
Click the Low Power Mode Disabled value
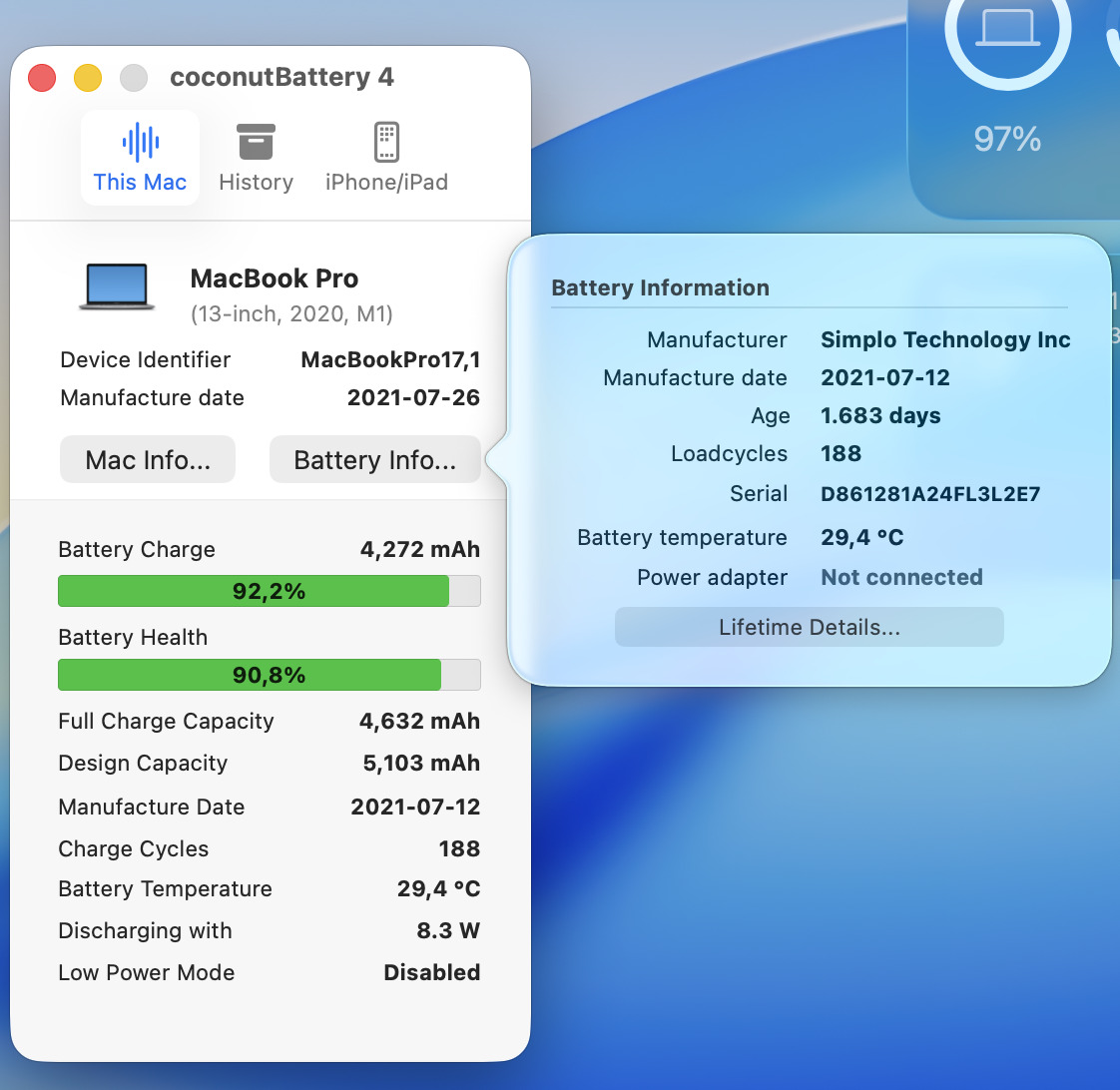point(432,972)
